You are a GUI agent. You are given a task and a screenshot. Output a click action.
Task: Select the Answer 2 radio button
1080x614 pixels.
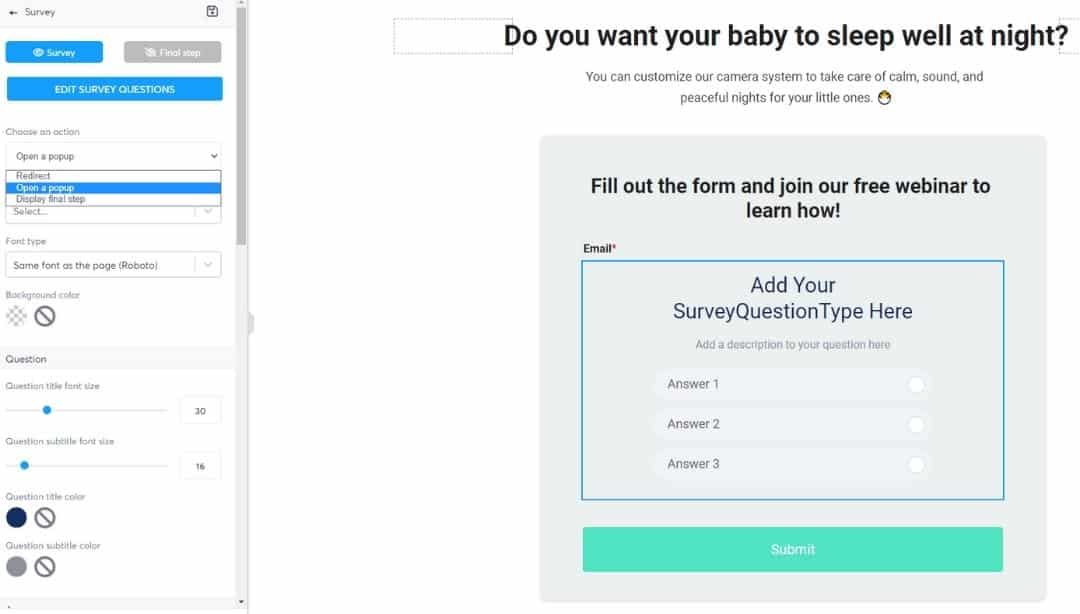pyautogui.click(x=918, y=424)
